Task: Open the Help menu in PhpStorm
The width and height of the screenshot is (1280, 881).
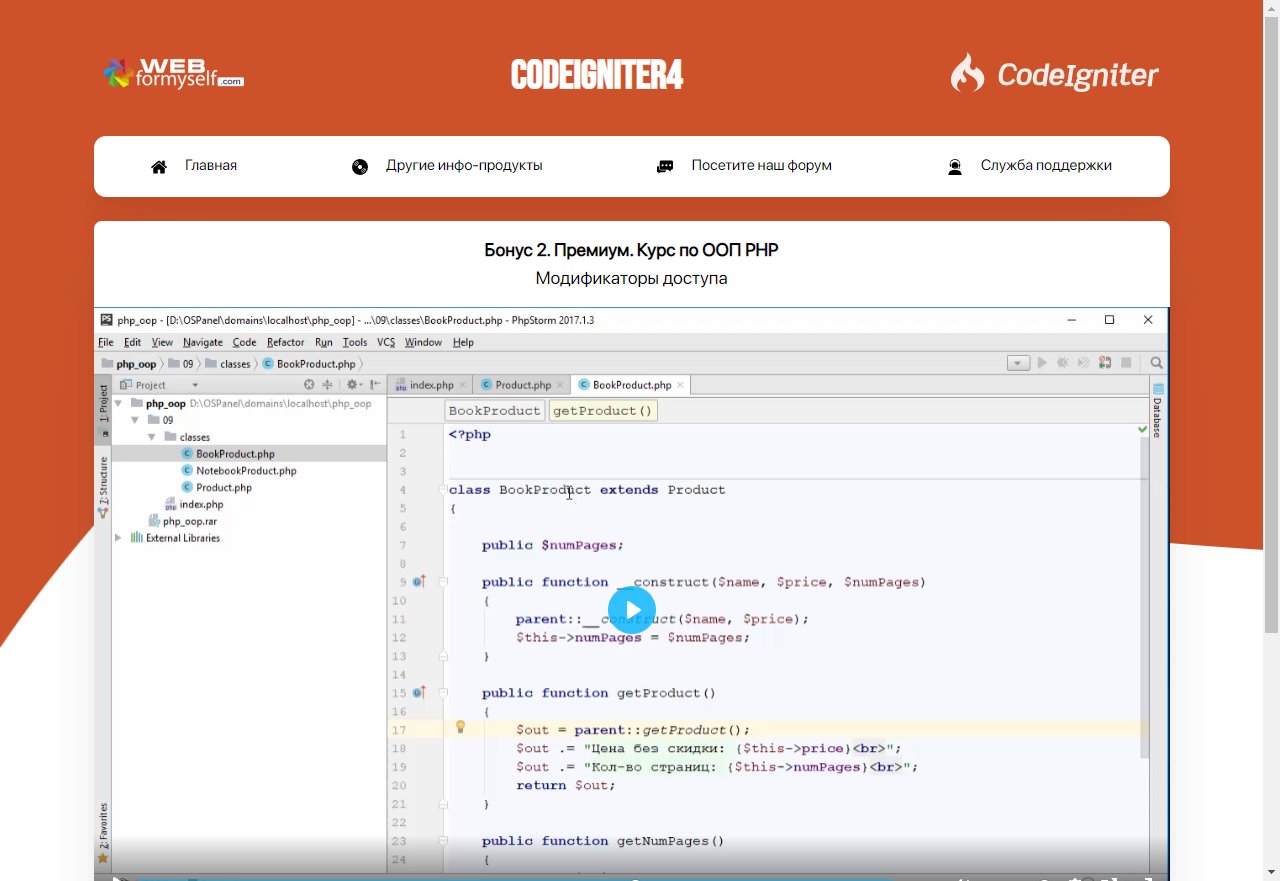Action: pyautogui.click(x=463, y=342)
